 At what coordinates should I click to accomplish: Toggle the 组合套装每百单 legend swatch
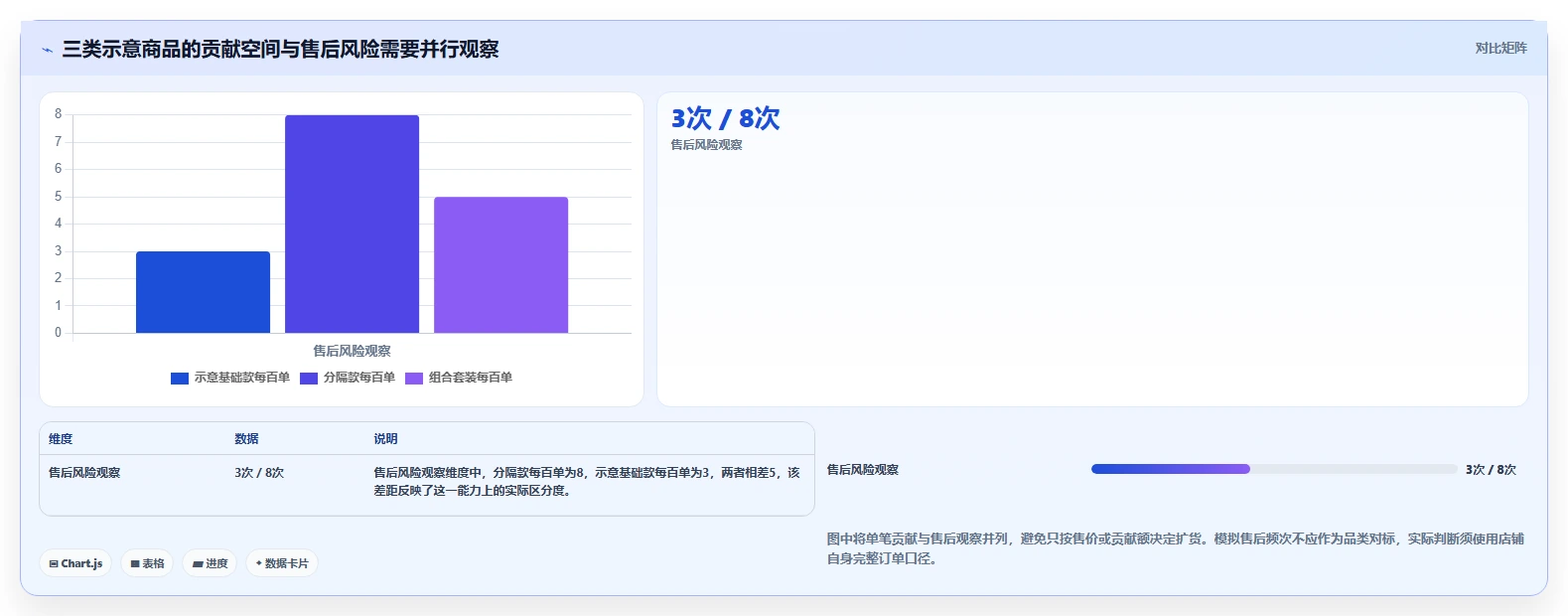click(x=414, y=378)
